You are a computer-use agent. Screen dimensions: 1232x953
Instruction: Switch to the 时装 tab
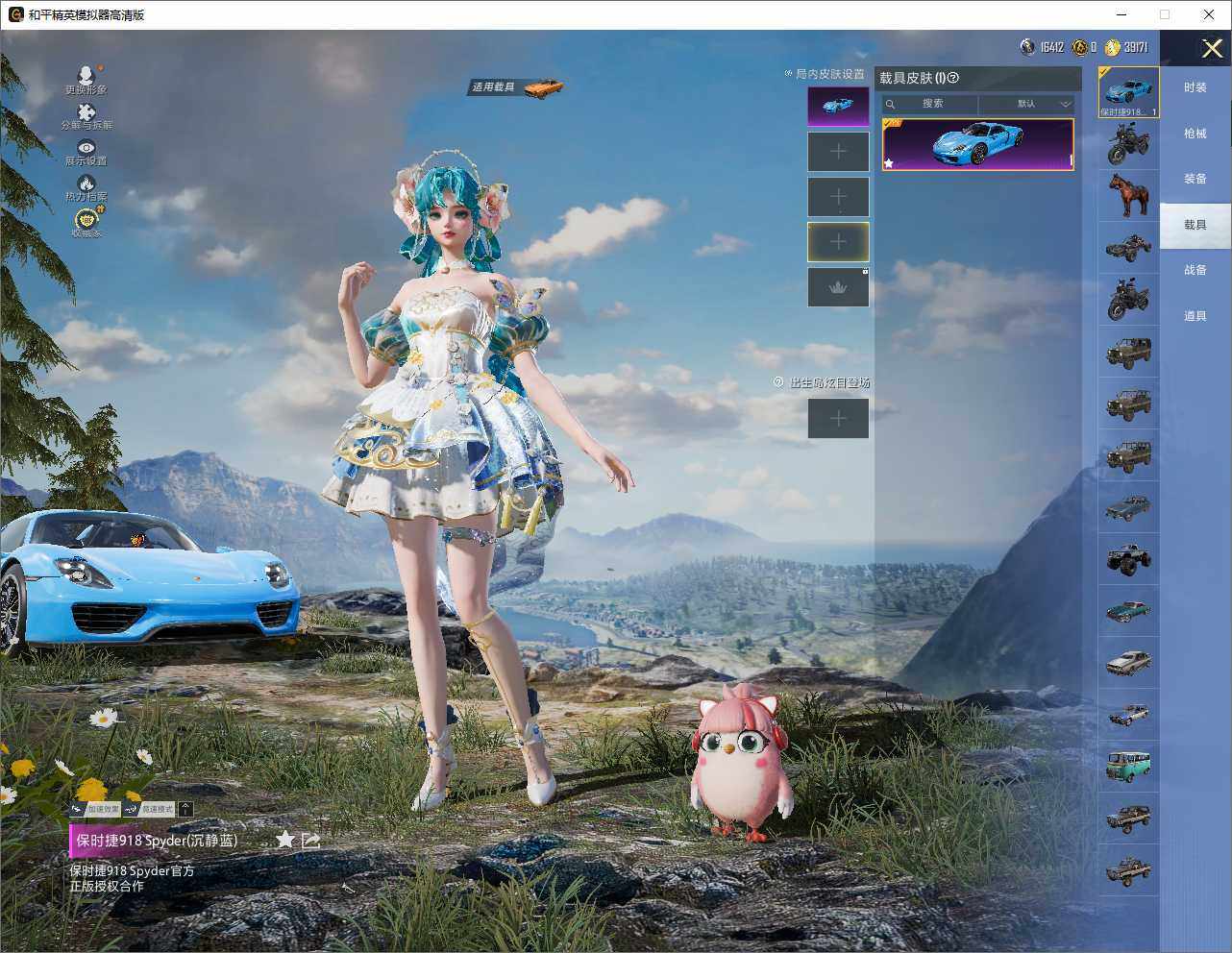[1195, 87]
